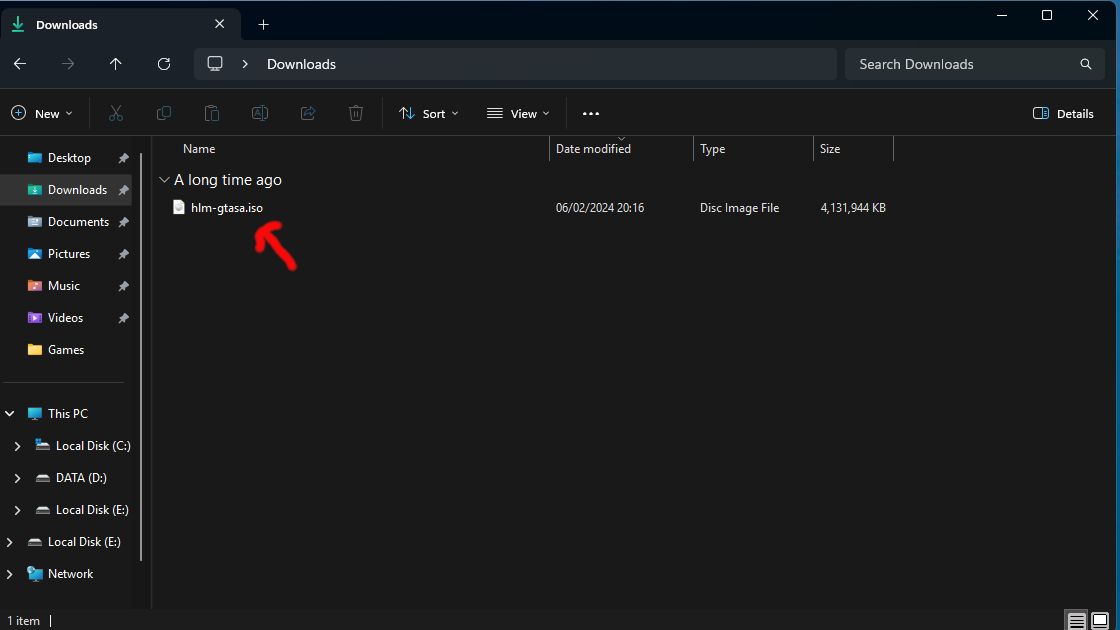Click the 06/02/2024 20:16 date cell
Viewport: 1120px width, 630px height.
coord(600,208)
